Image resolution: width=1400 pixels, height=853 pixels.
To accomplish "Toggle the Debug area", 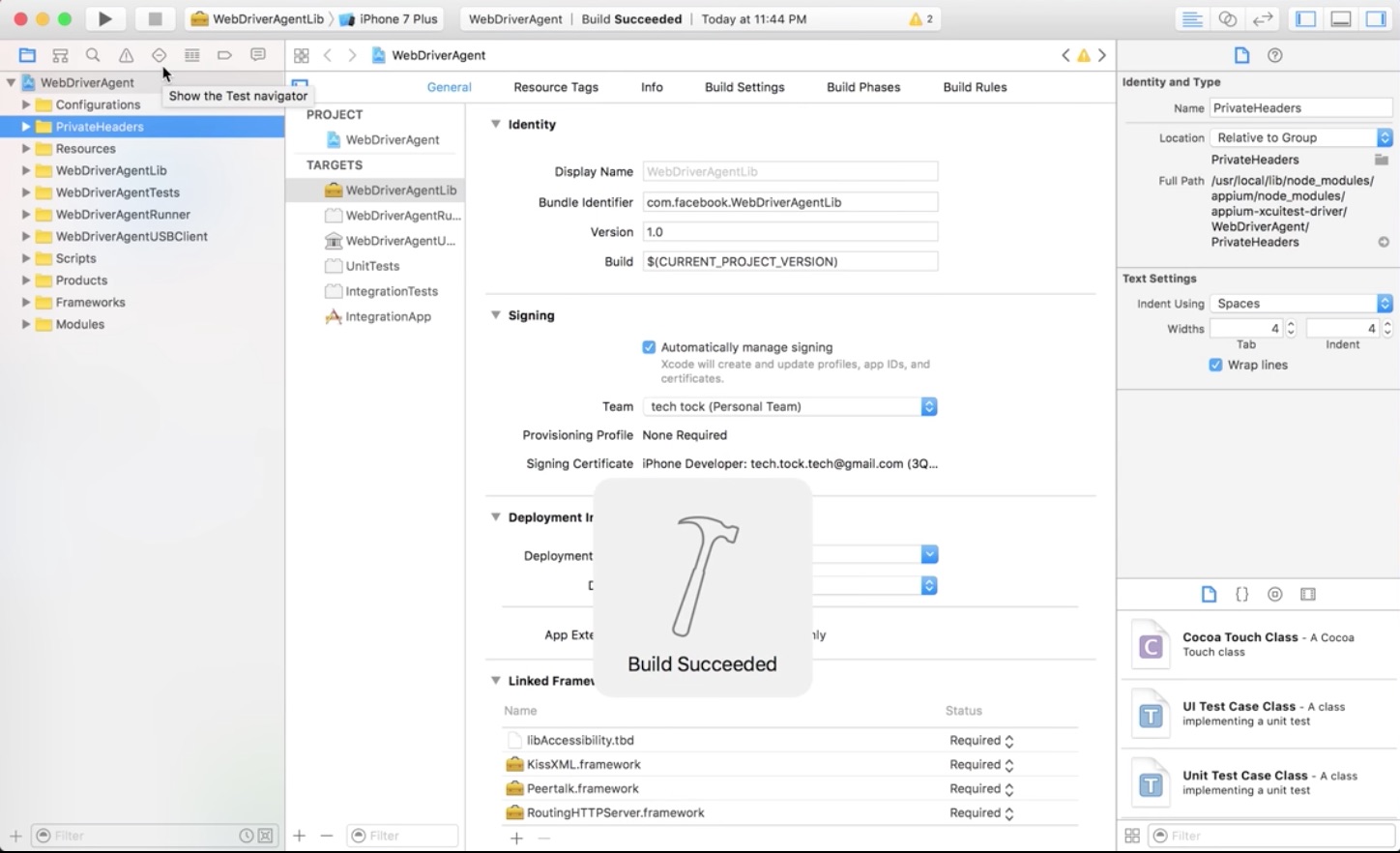I will pos(1341,19).
